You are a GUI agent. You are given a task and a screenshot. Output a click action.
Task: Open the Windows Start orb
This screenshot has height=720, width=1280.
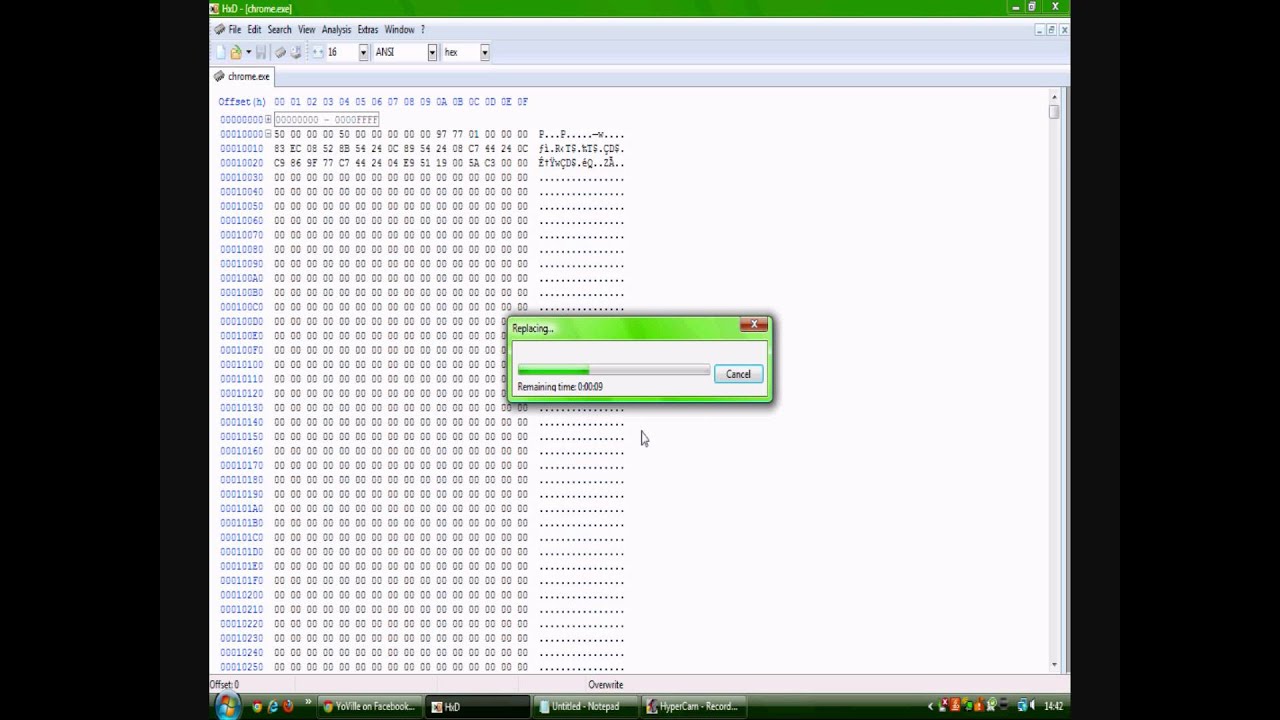227,706
